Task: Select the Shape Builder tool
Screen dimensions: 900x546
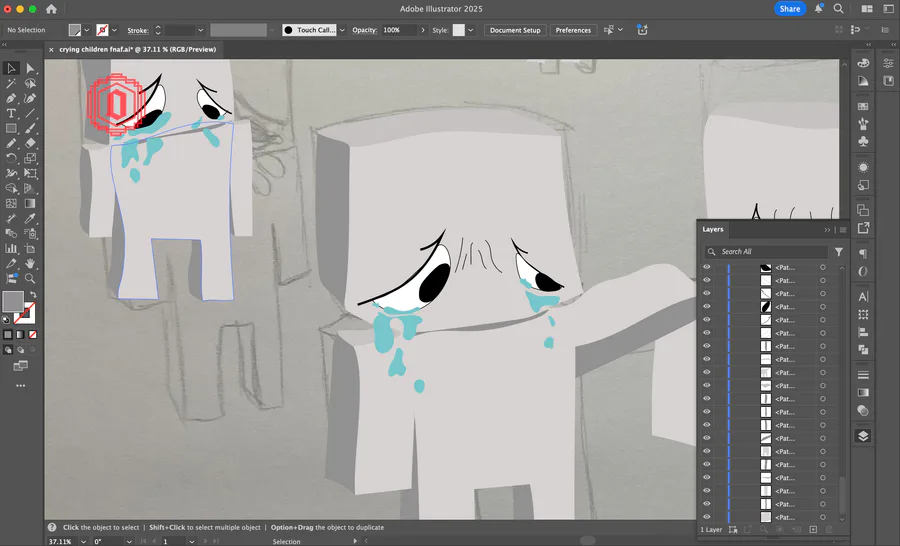Action: 11,188
